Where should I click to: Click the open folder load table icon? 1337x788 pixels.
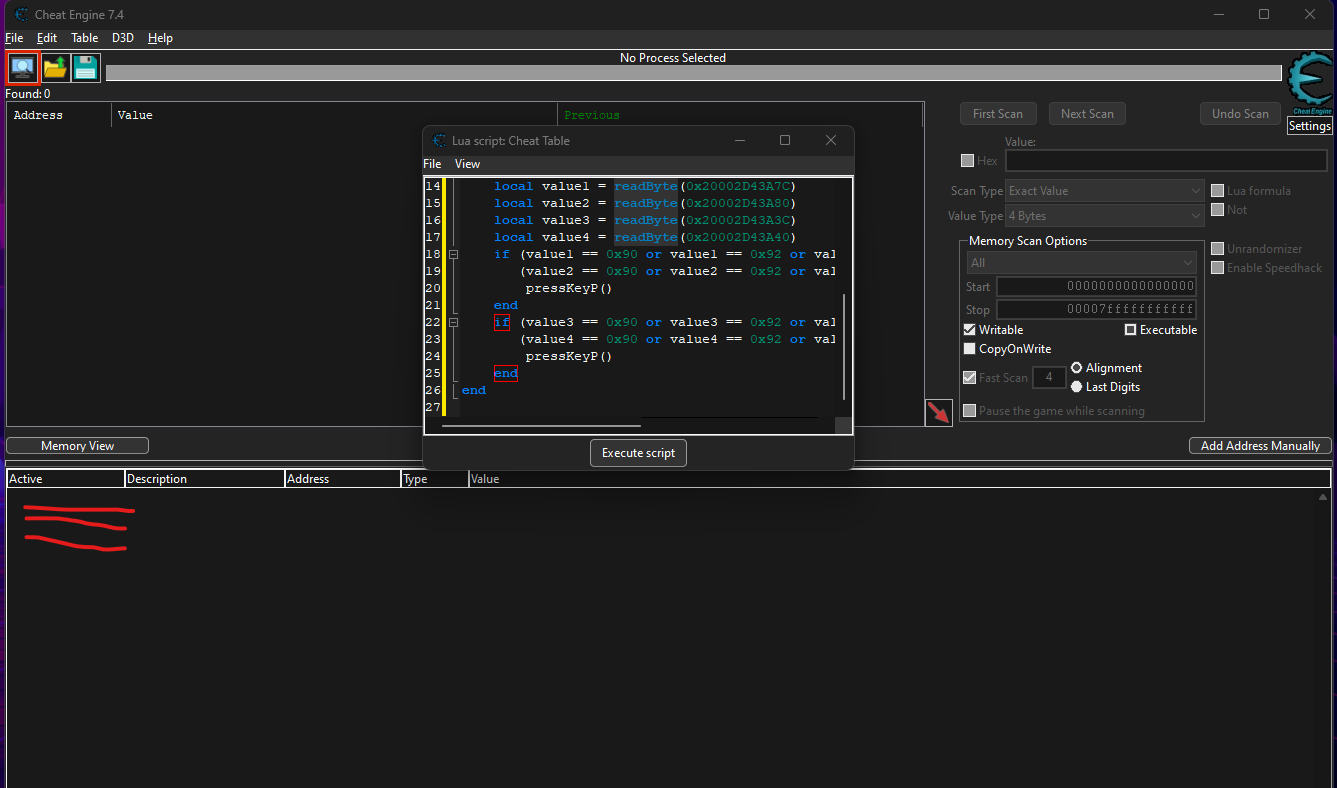(x=54, y=68)
